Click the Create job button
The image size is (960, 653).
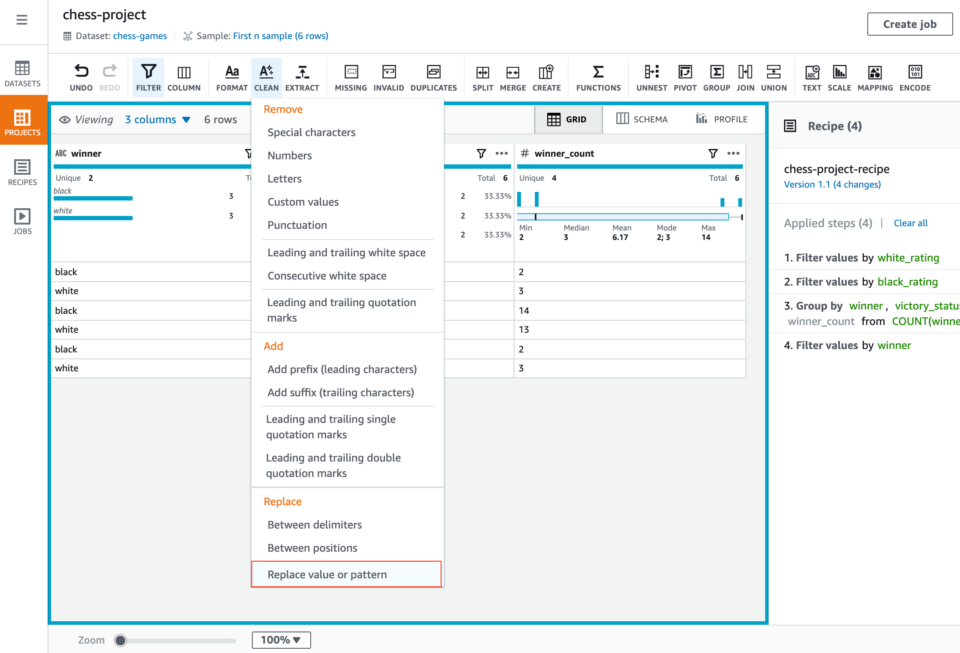pyautogui.click(x=909, y=24)
